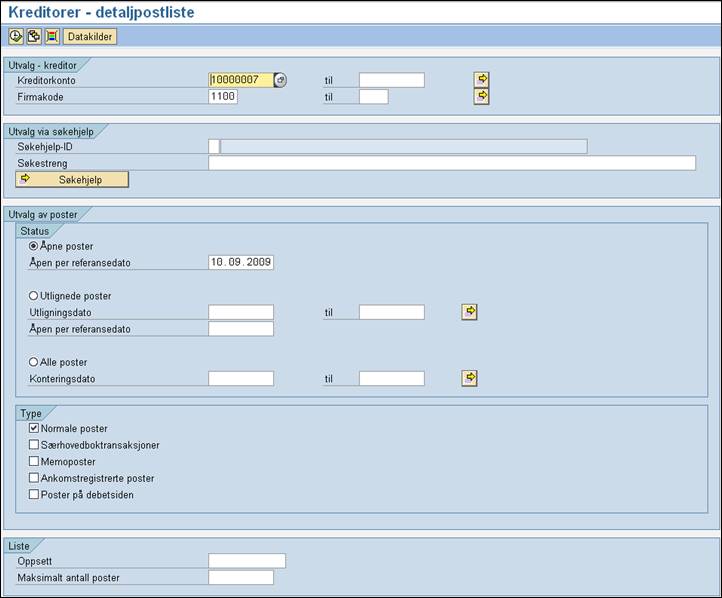Click the Dynamic selections icon
The width and height of the screenshot is (722, 598).
click(52, 36)
